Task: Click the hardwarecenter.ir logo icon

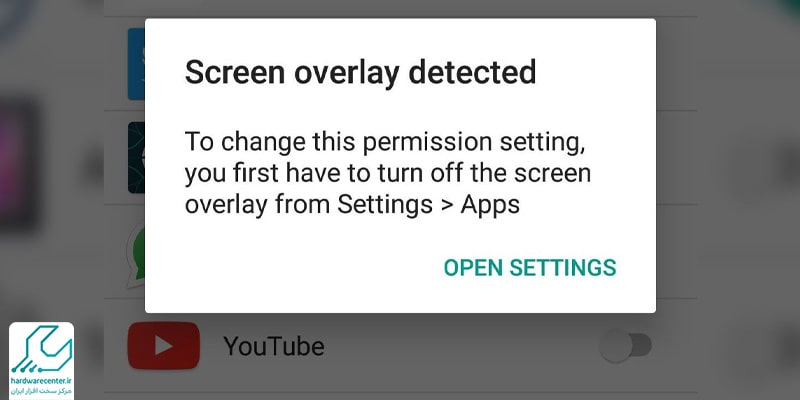Action: (x=41, y=348)
